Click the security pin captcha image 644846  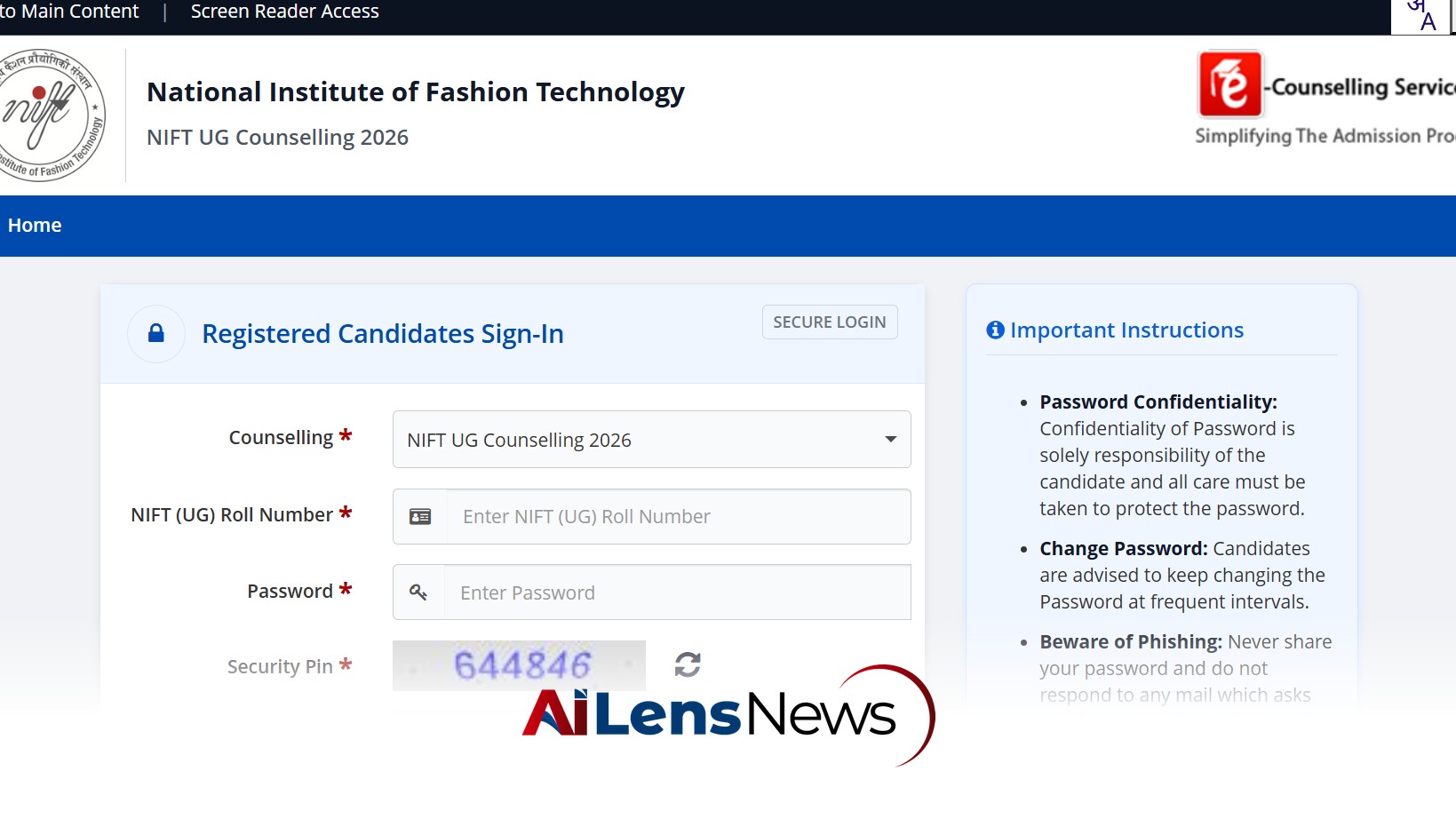519,664
